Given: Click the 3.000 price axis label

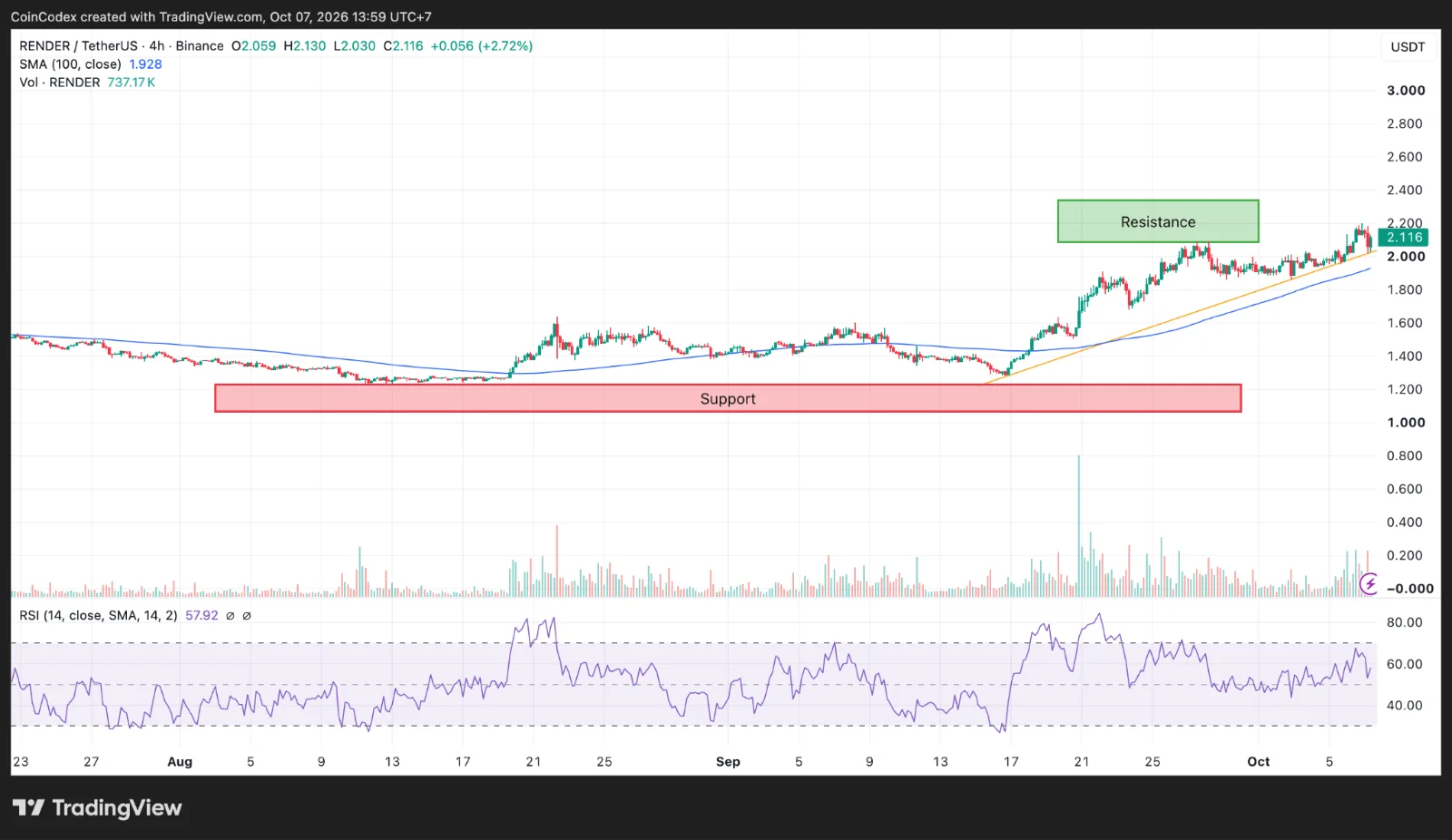Looking at the screenshot, I should (x=1406, y=90).
